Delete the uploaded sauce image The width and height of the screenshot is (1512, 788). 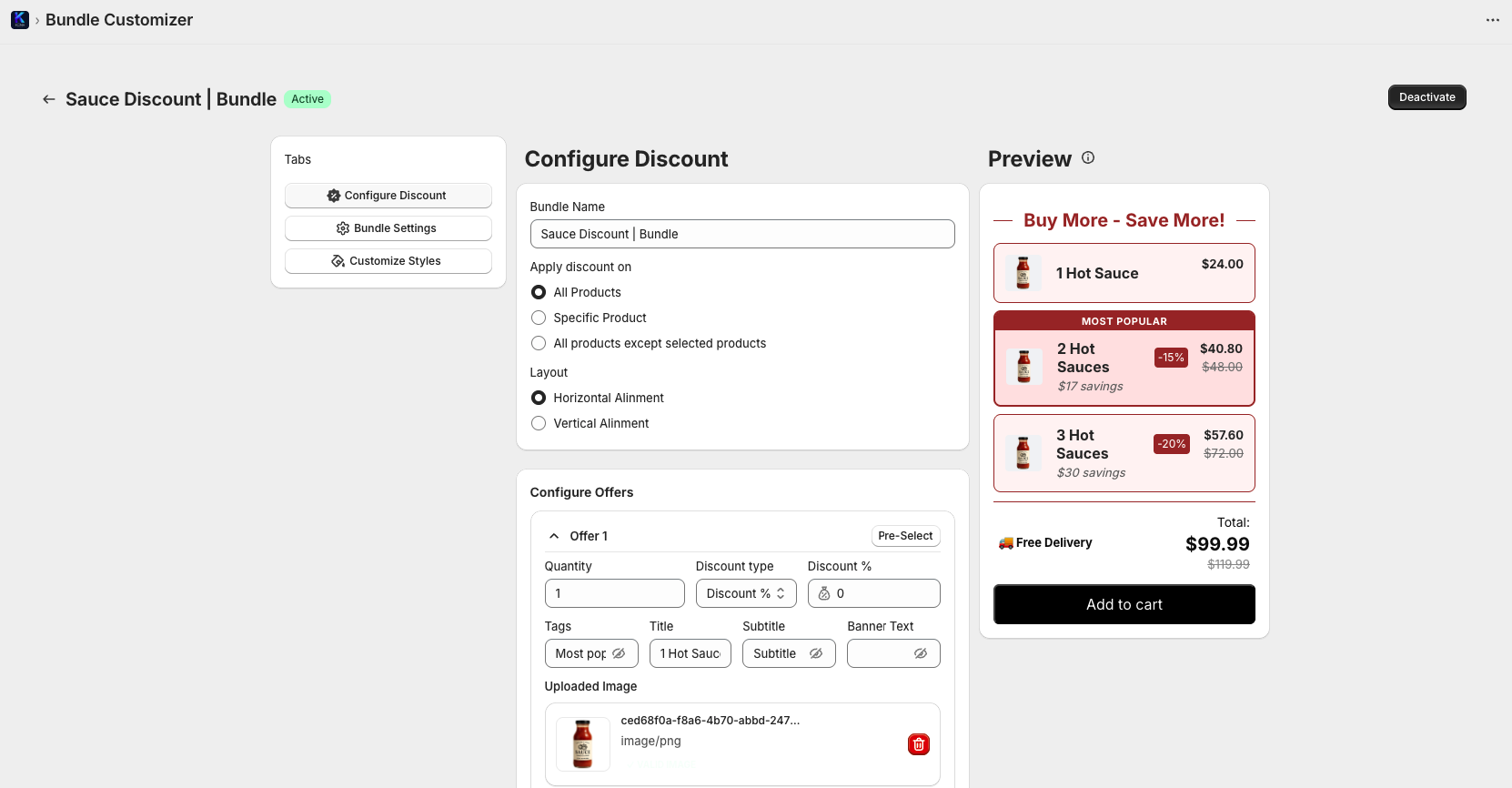tap(918, 744)
